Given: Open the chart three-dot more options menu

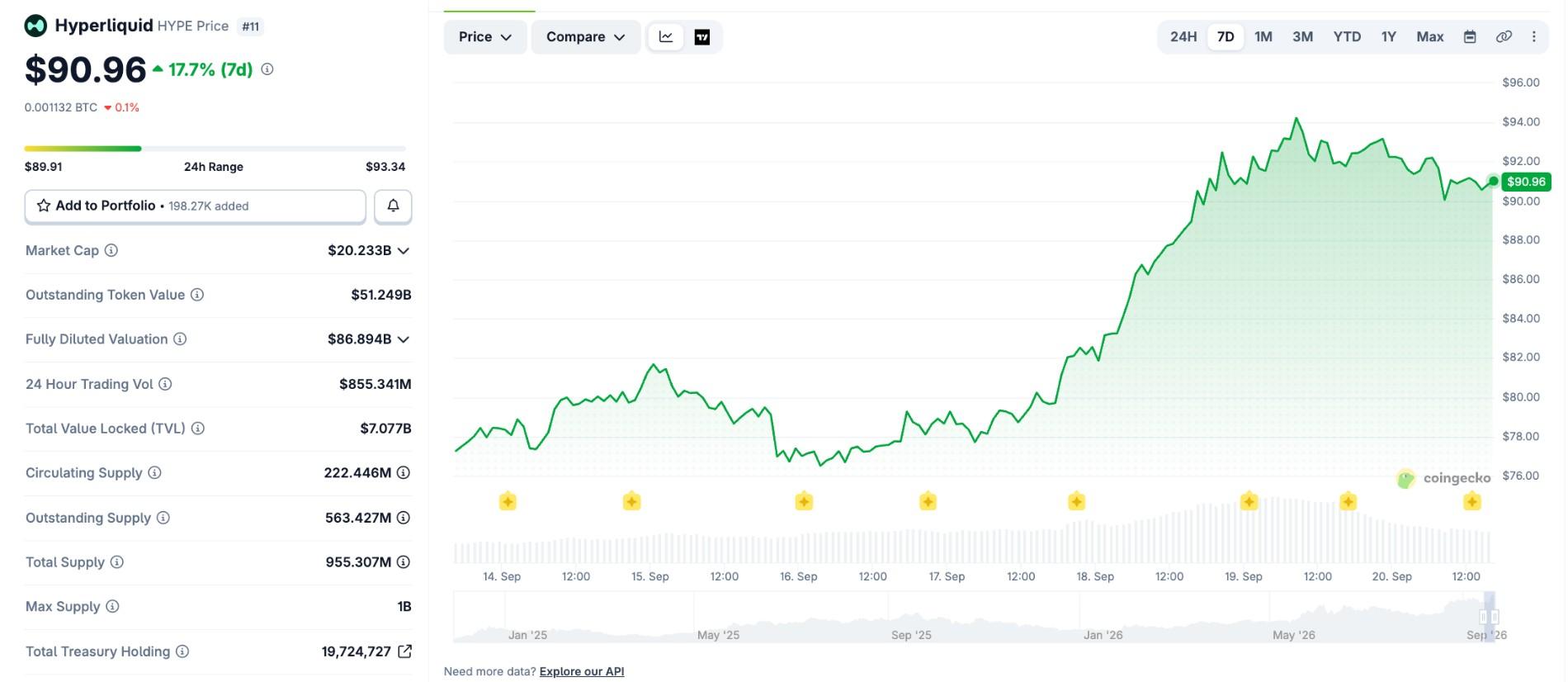Looking at the screenshot, I should point(1534,37).
